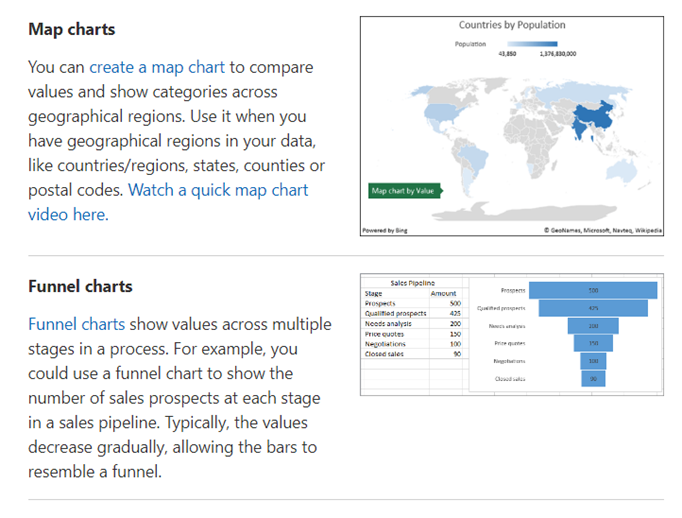Open the 'create a map chart' link
This screenshot has width=682, height=518.
157,67
